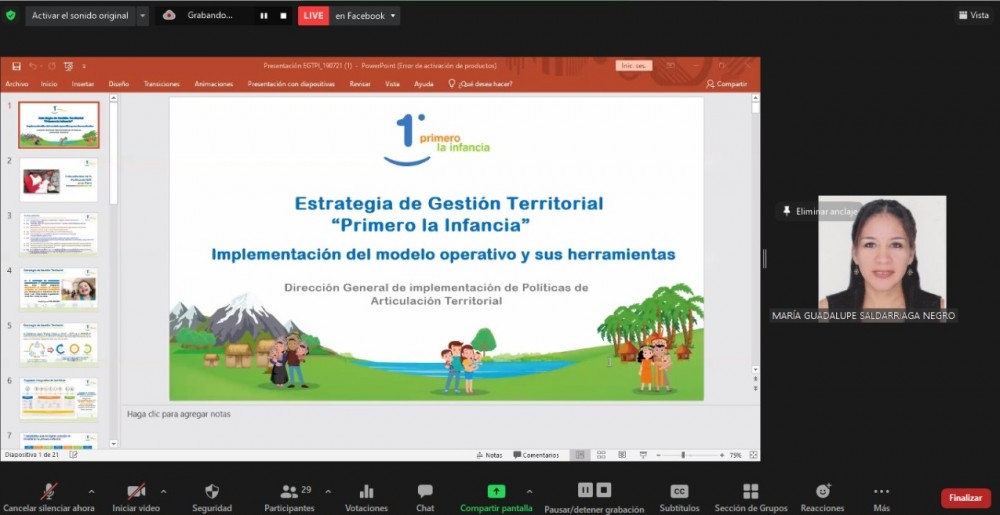Open the Chat panel
This screenshot has height=515, width=1000.
click(425, 492)
